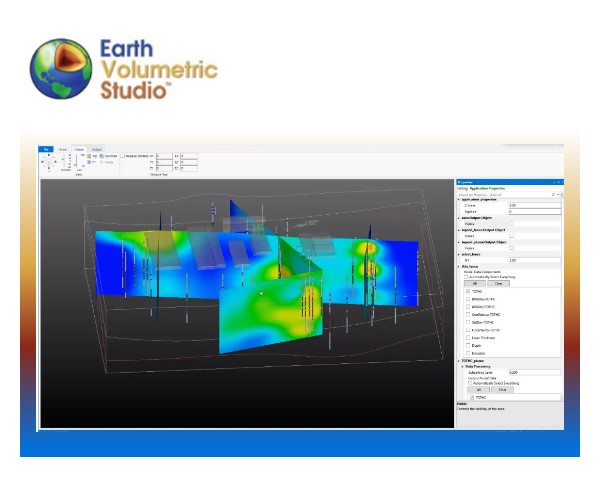Click the Fit view icon

coord(89,162)
